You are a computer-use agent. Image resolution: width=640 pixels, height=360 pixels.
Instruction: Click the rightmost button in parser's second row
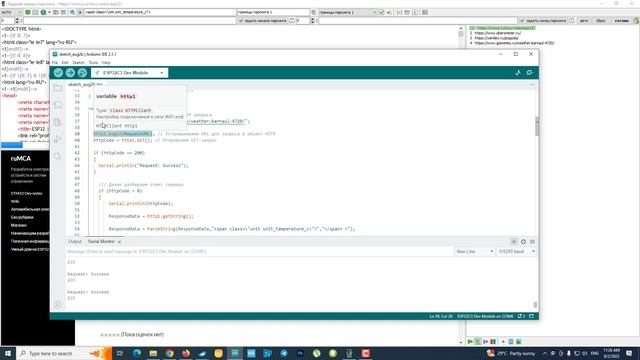636,20
